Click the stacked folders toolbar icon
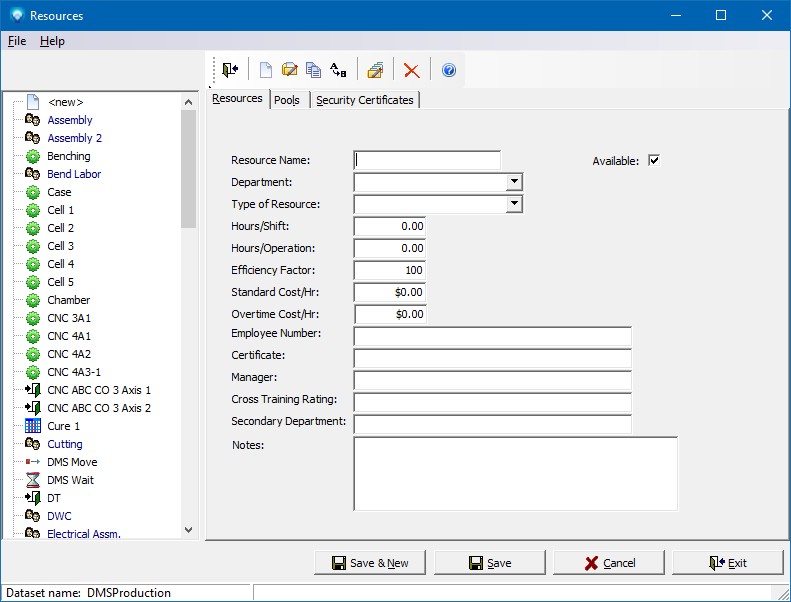 coord(375,70)
